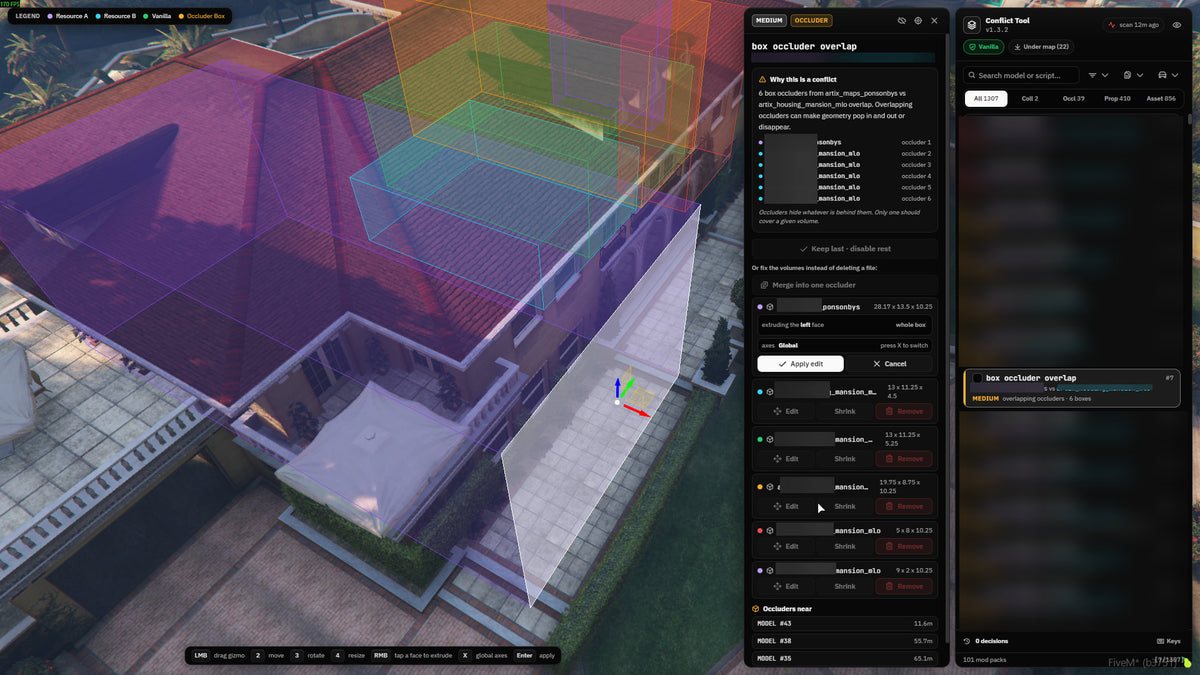This screenshot has height=675, width=1200.
Task: Click the pulse icon in the scan 12m ago chip
Action: [x=1112, y=24]
